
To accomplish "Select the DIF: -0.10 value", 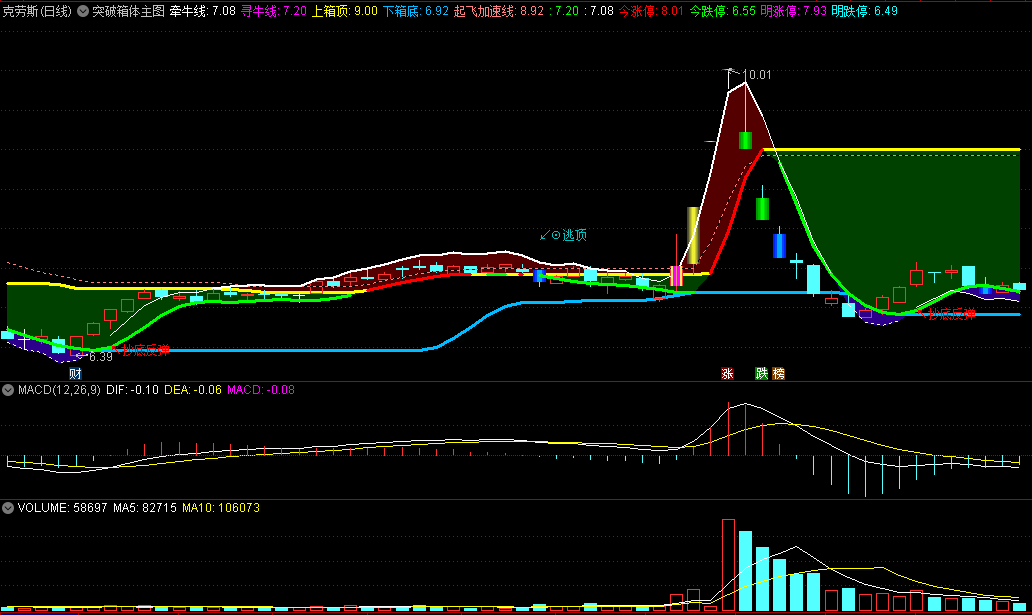I will coord(132,390).
